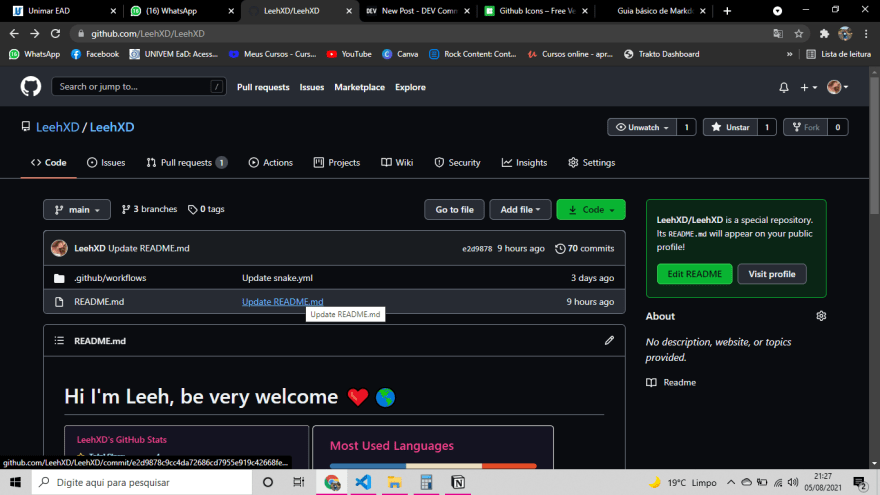Open the Insights tab
880x495 pixels.
[524, 163]
